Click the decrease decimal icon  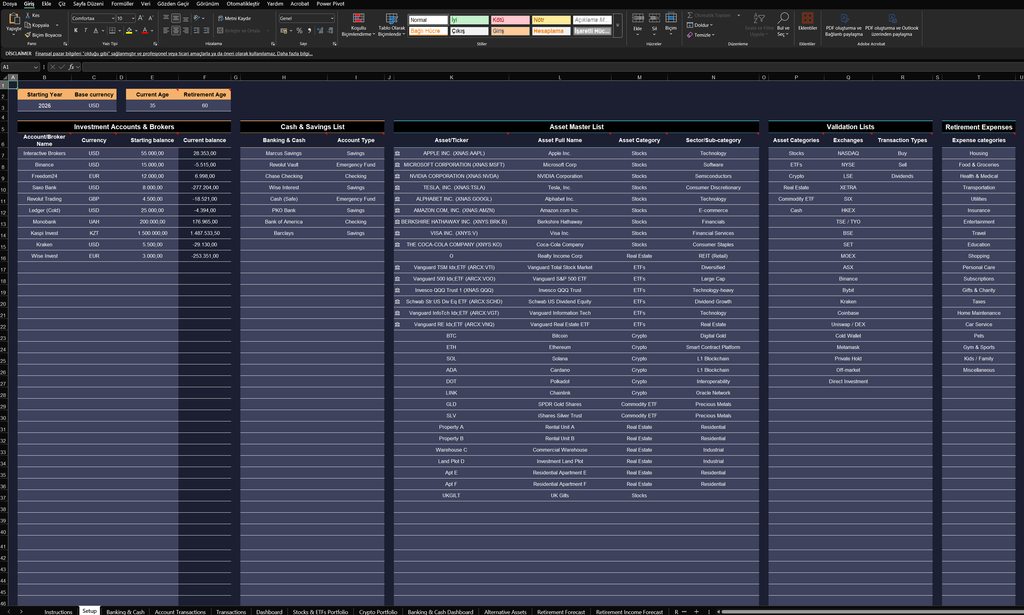(x=328, y=30)
